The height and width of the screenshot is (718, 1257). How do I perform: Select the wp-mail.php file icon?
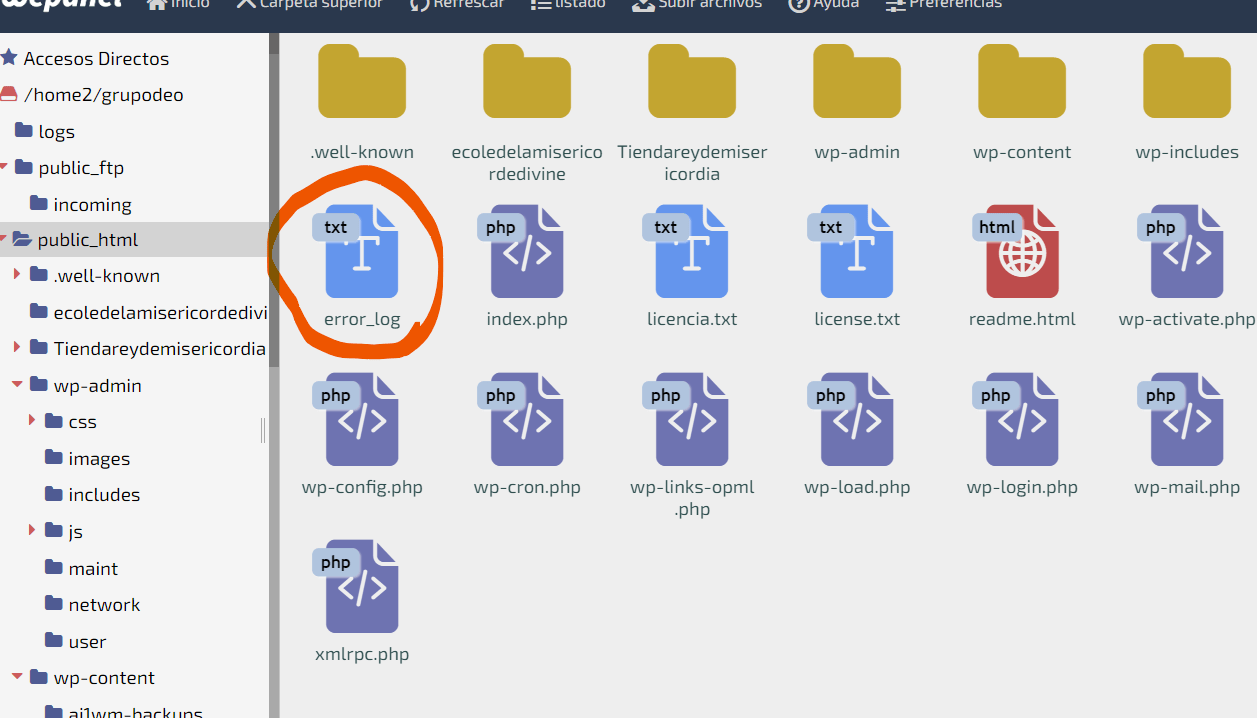(1181, 420)
